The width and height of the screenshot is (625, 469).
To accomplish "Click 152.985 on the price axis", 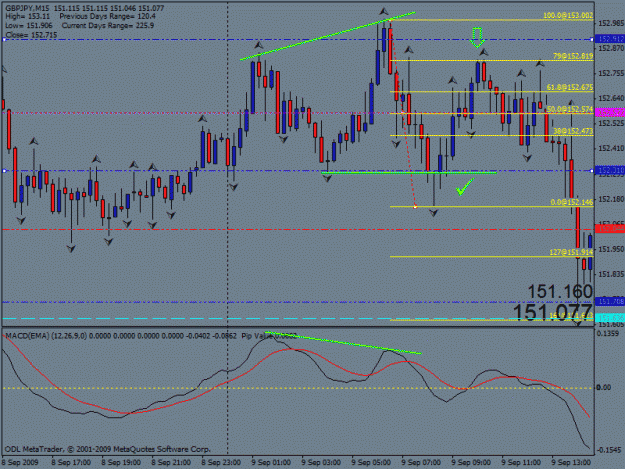I will [611, 23].
